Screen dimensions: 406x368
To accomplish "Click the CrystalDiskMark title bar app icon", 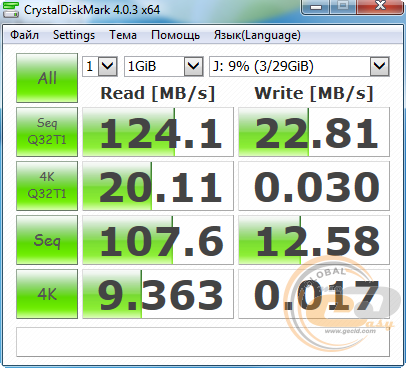I will (x=11, y=9).
